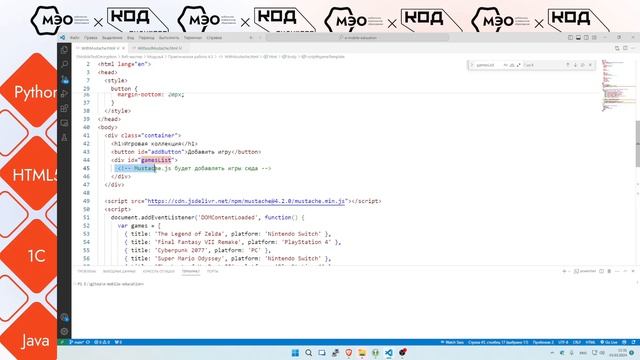Switch to Выходные данные panel tab
Screen dimensions: 640x360
click(x=119, y=271)
